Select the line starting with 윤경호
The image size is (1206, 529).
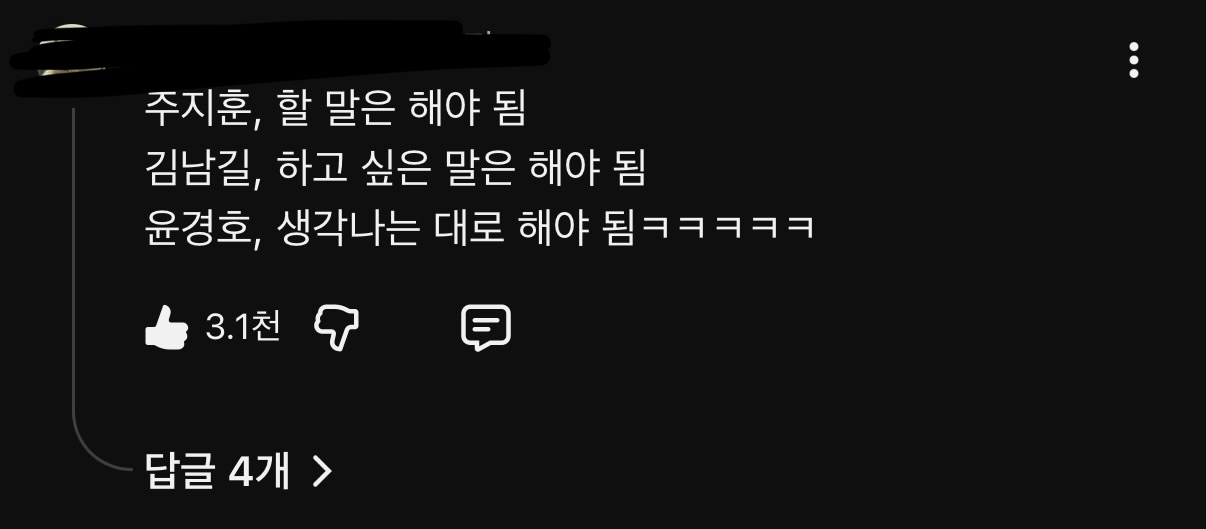[x=479, y=229]
